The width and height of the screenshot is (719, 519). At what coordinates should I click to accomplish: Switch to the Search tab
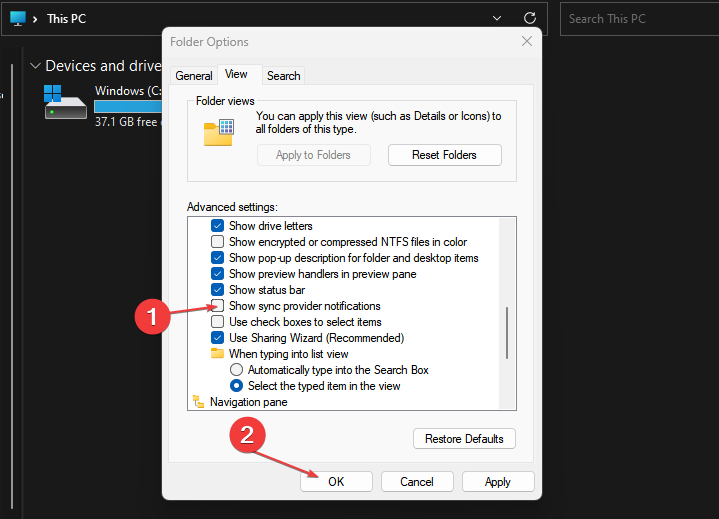pyautogui.click(x=283, y=76)
